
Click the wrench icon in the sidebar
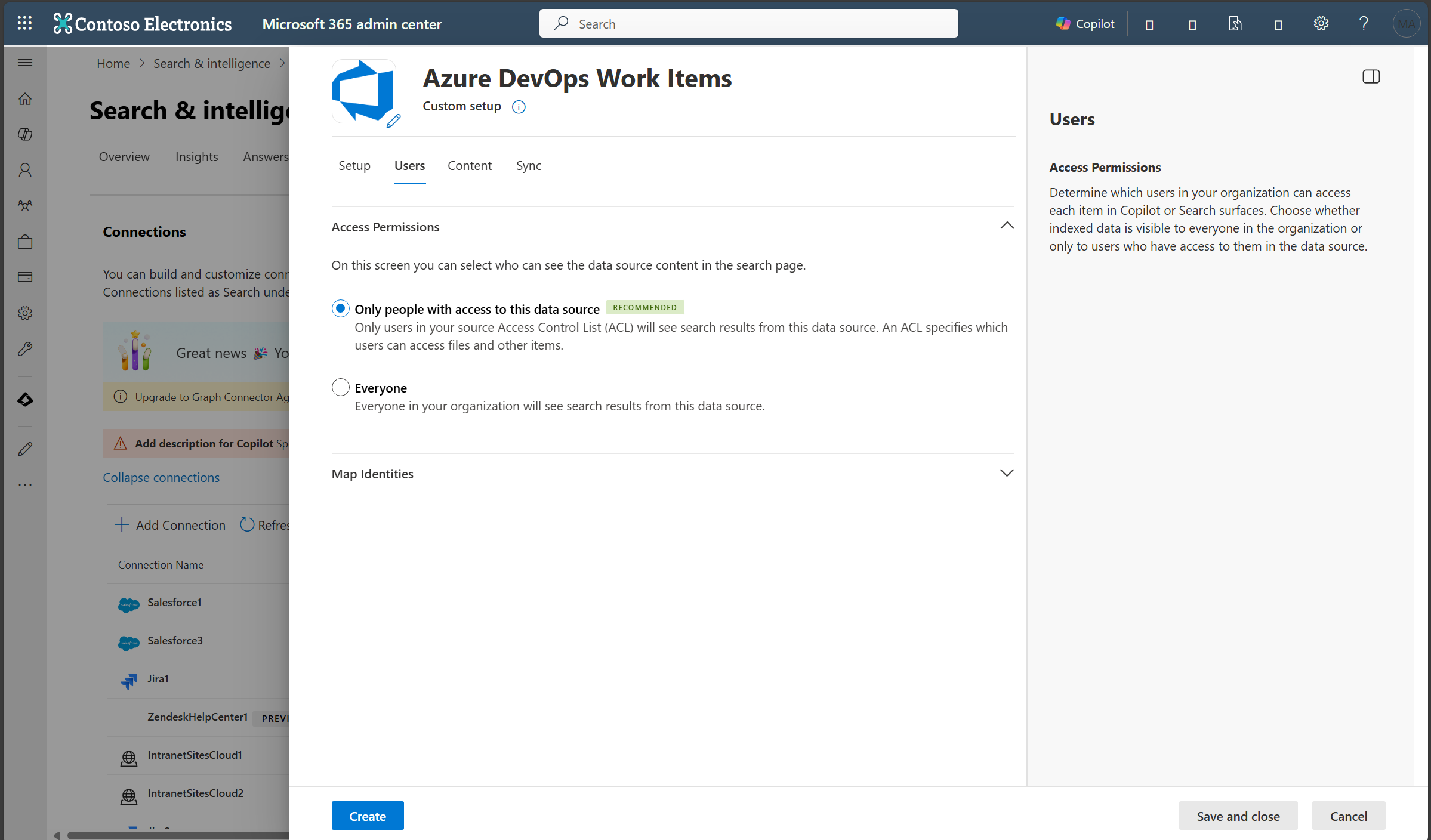25,349
